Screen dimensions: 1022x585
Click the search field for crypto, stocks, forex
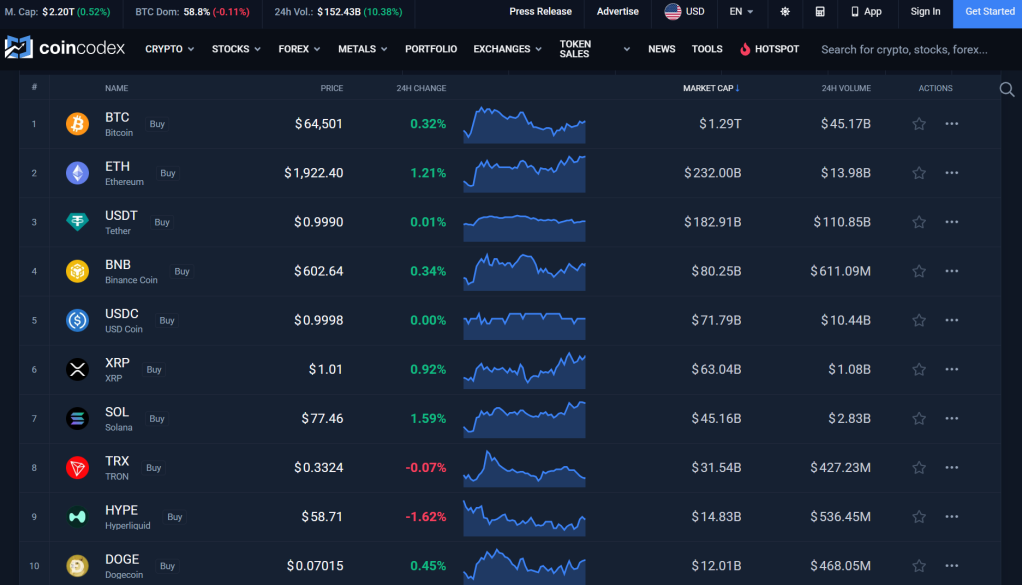tap(904, 50)
